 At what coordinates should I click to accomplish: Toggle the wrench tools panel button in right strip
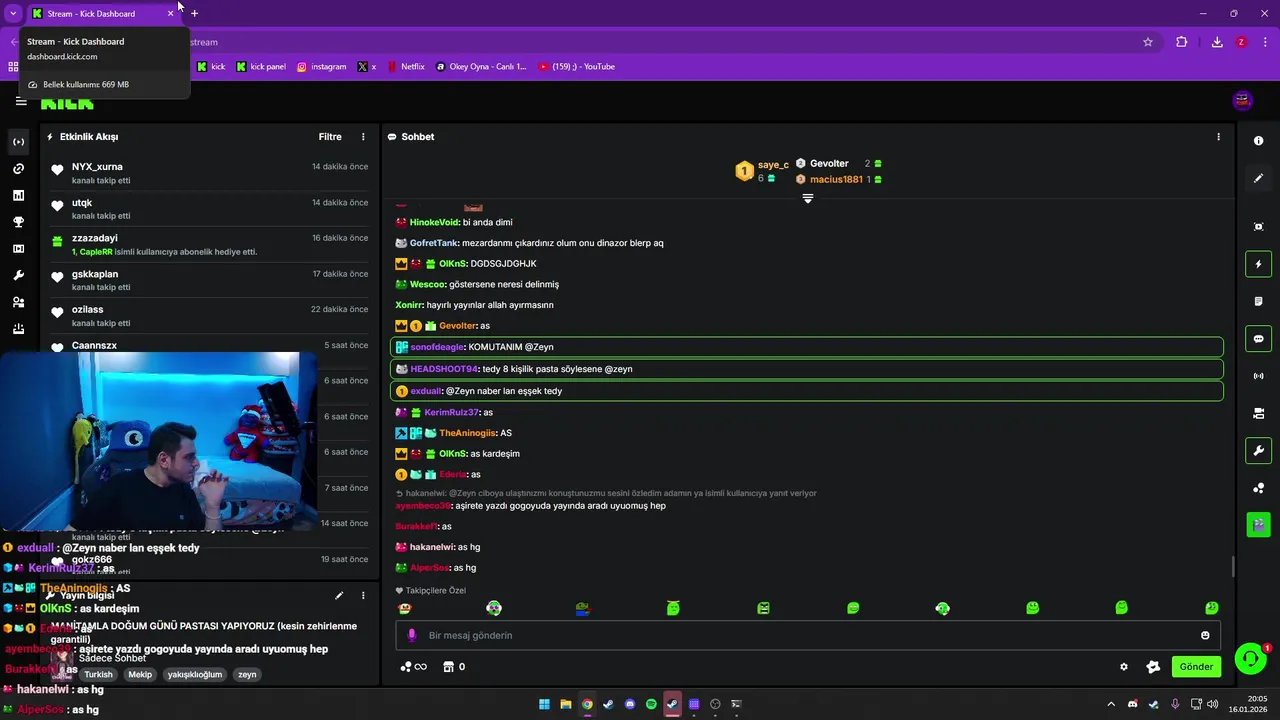1258,450
